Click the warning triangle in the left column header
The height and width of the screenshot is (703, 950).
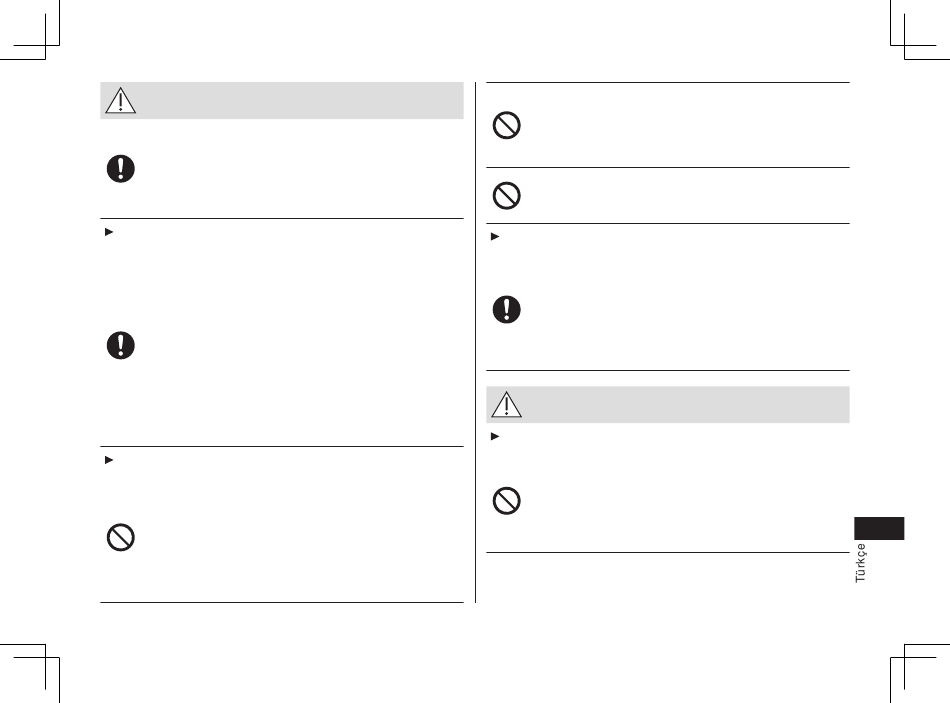tap(120, 101)
